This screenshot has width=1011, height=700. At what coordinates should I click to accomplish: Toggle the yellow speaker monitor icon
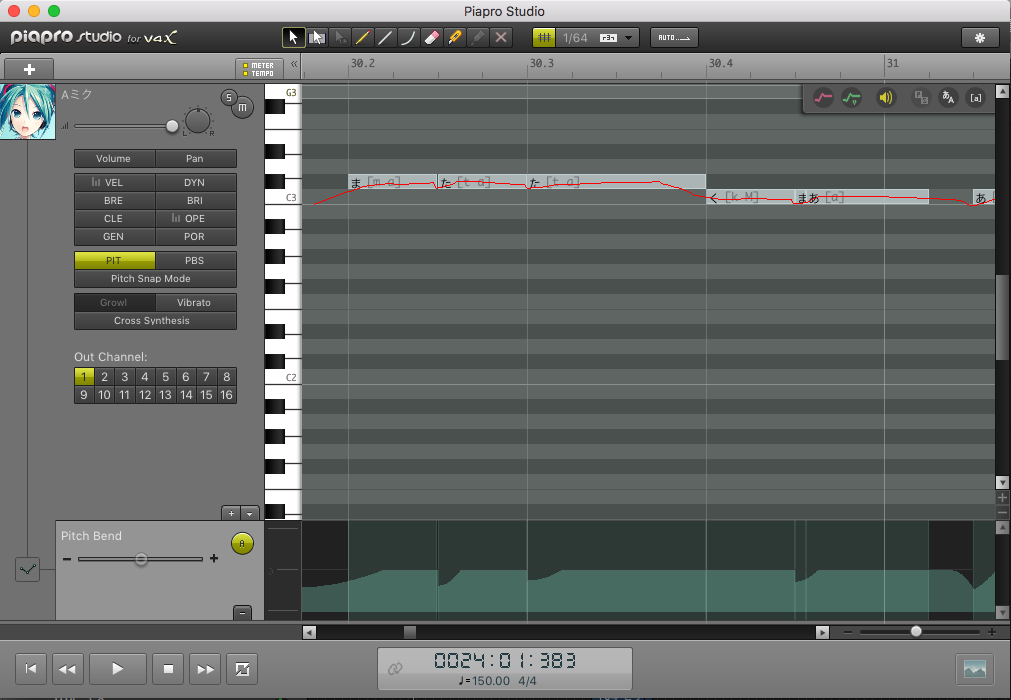886,98
